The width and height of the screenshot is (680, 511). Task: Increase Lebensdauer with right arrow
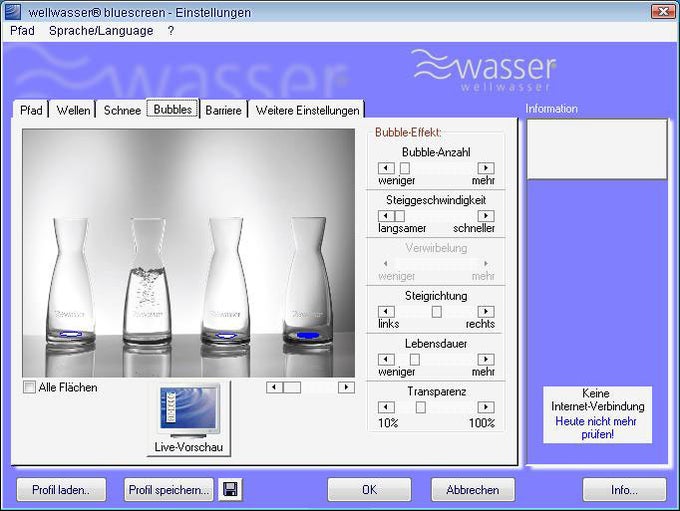pyautogui.click(x=486, y=359)
